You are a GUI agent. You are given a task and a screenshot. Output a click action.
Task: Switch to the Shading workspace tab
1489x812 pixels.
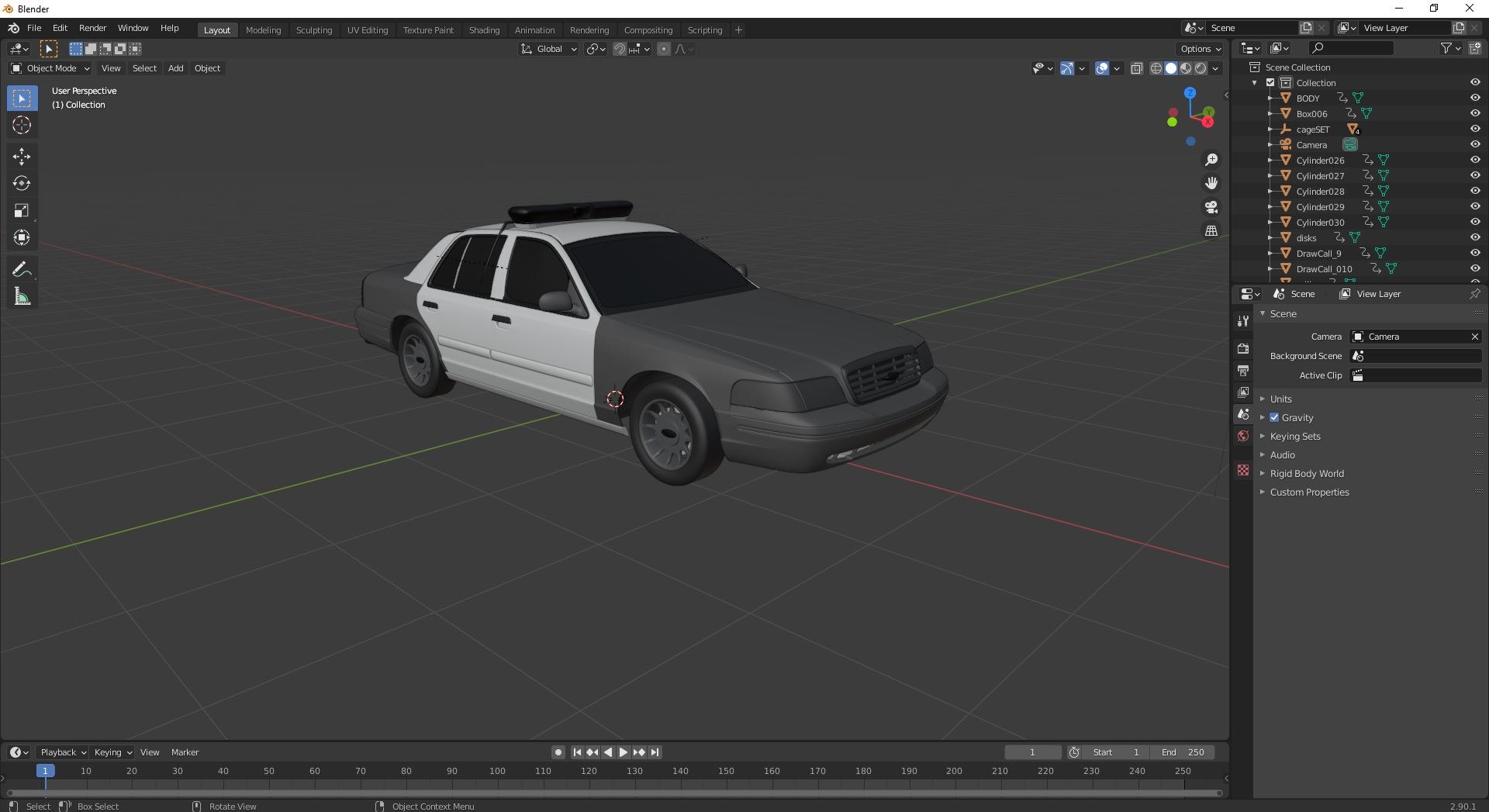click(x=484, y=30)
